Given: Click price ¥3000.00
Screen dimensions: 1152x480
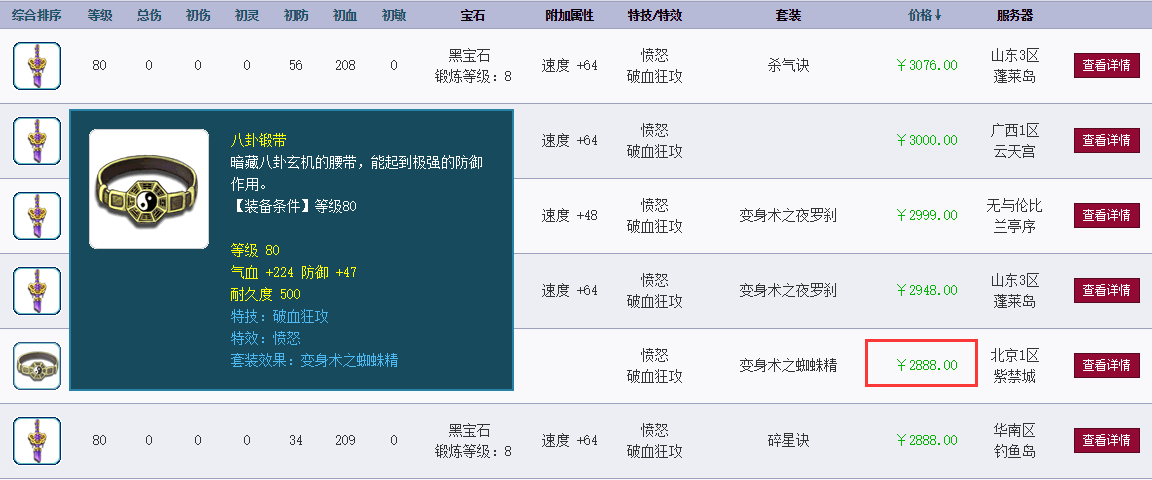Looking at the screenshot, I should 926,140.
